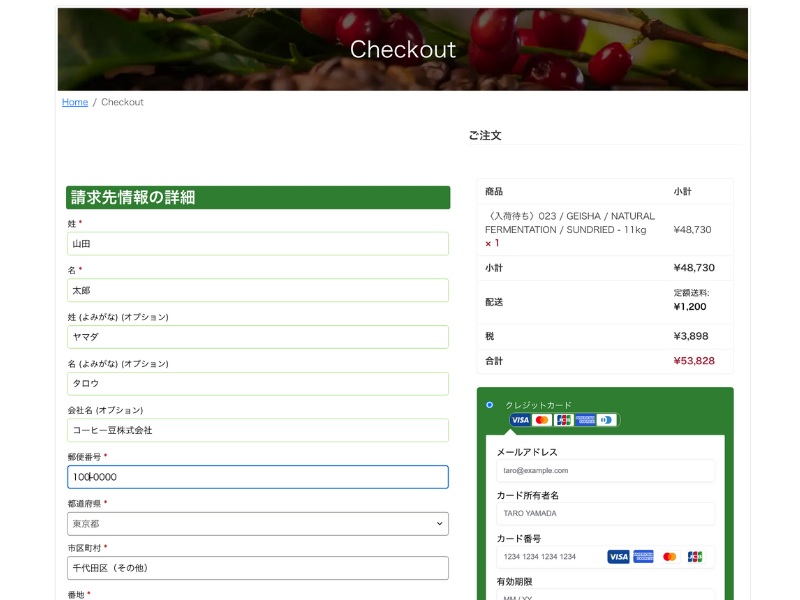Click the American Express logo under クレジットカード label
Screen dimensions: 800x600
tap(585, 420)
